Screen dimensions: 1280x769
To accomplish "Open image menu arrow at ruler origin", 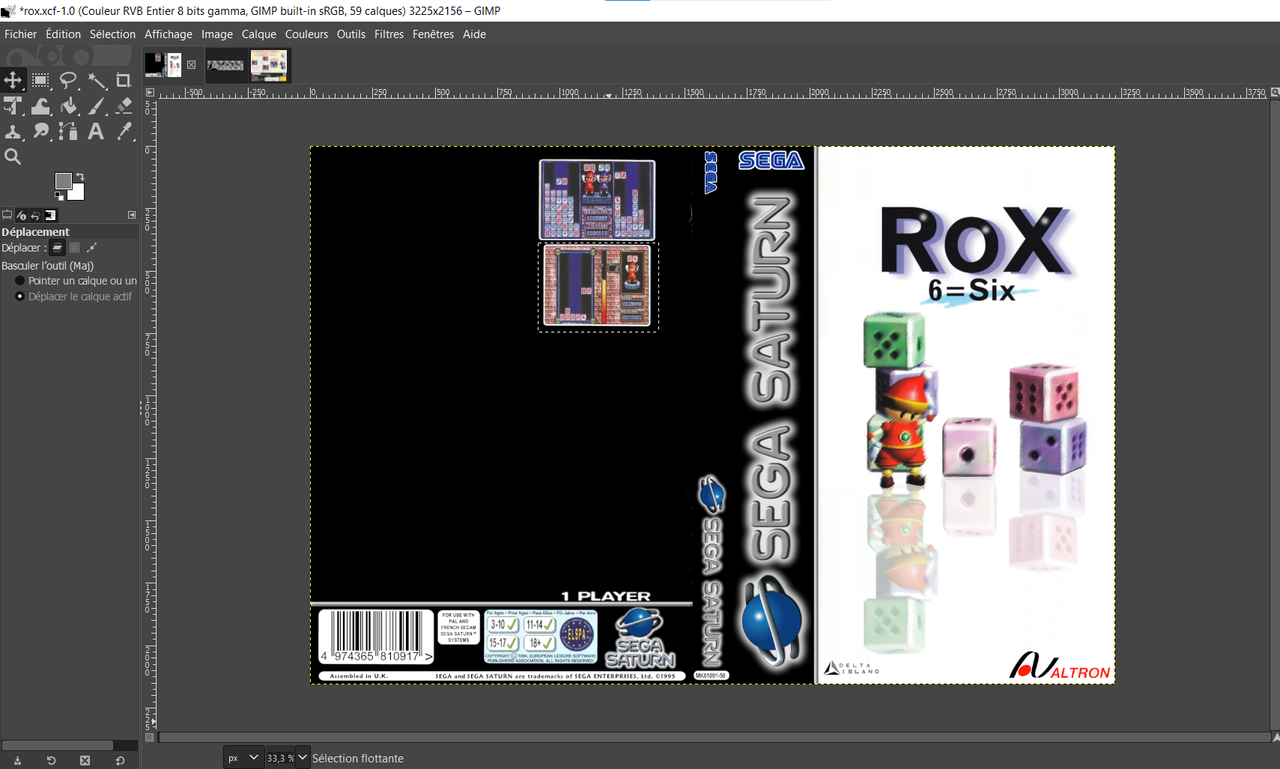I will pos(150,92).
